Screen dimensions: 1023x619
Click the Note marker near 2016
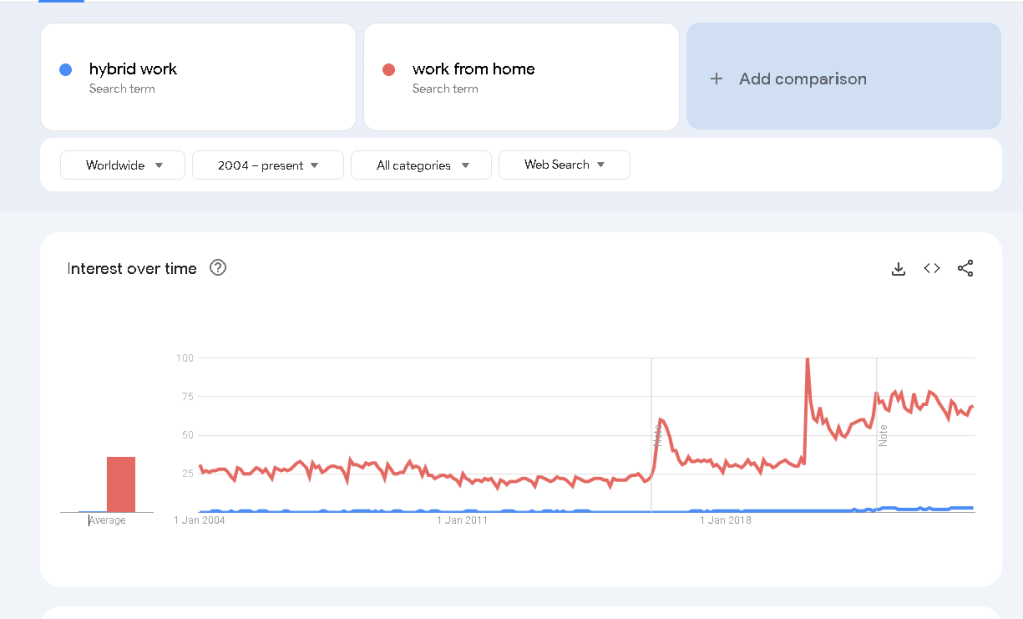click(x=657, y=436)
